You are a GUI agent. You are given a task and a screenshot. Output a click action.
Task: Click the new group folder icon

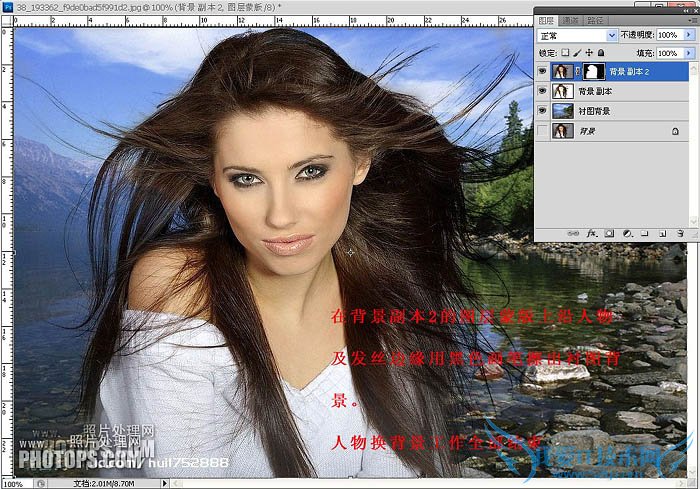[645, 234]
